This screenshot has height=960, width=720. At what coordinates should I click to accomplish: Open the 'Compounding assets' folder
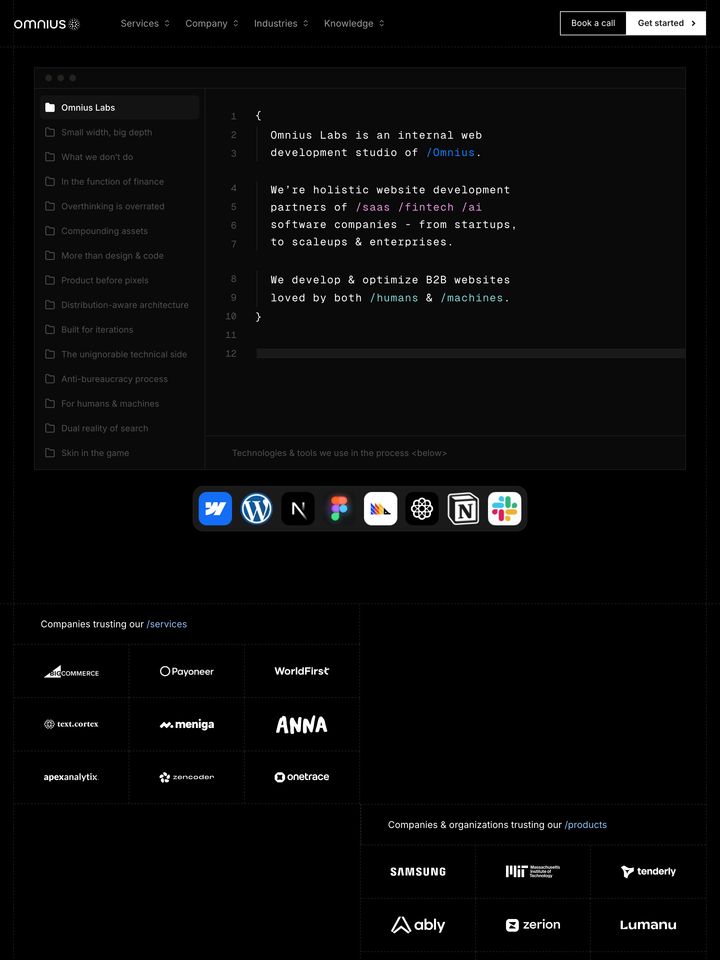click(x=119, y=231)
